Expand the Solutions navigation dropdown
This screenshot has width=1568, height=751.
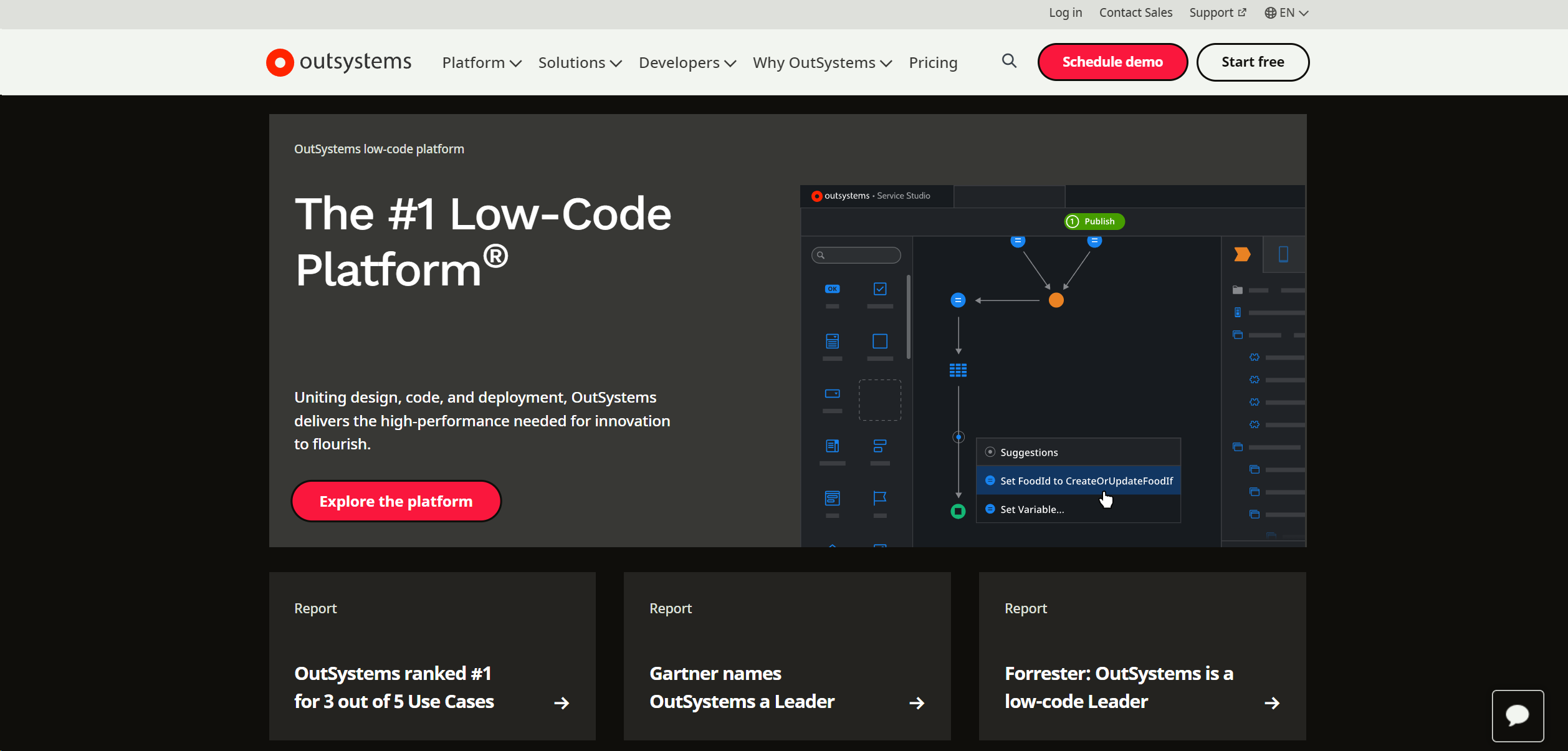pyautogui.click(x=578, y=62)
